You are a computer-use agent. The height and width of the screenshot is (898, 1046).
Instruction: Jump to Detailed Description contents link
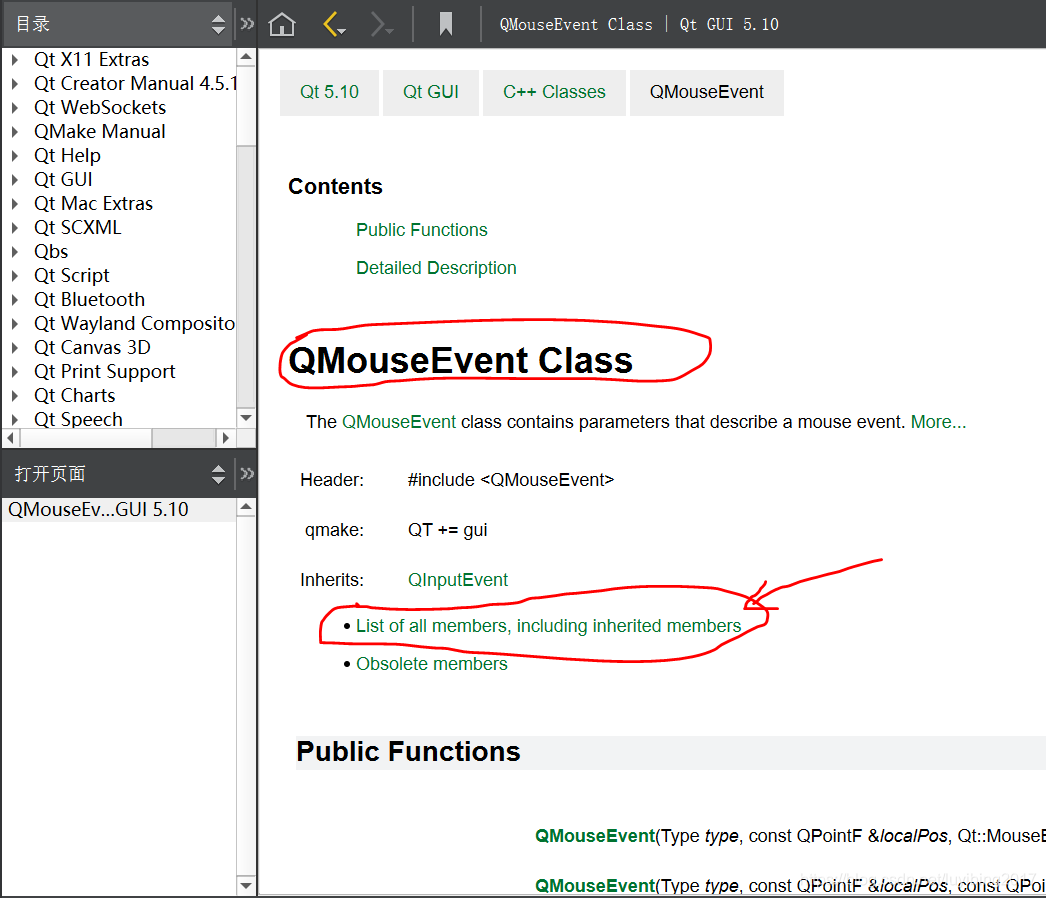pyautogui.click(x=436, y=268)
